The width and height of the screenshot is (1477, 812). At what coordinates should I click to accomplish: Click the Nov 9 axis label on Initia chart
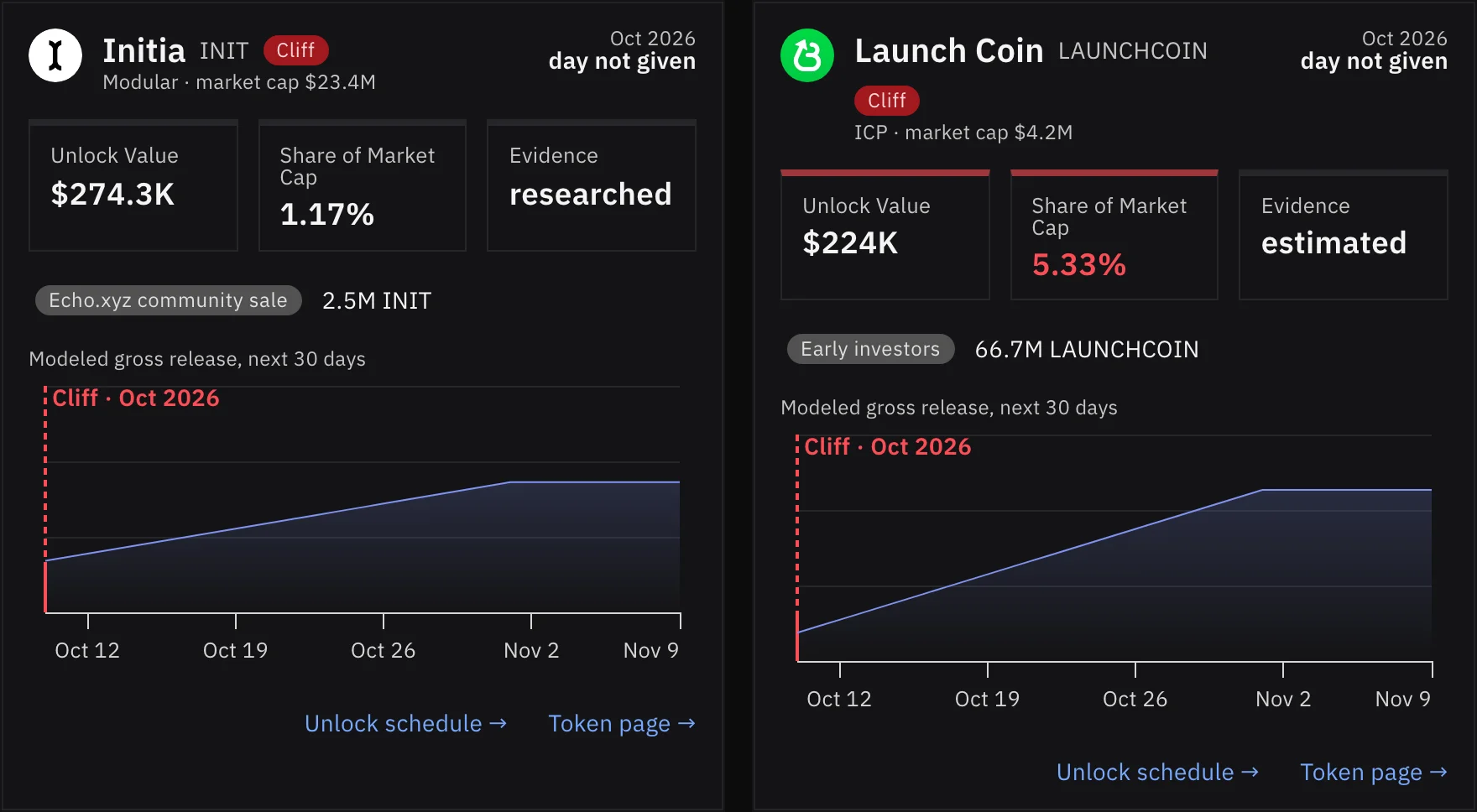(x=651, y=650)
